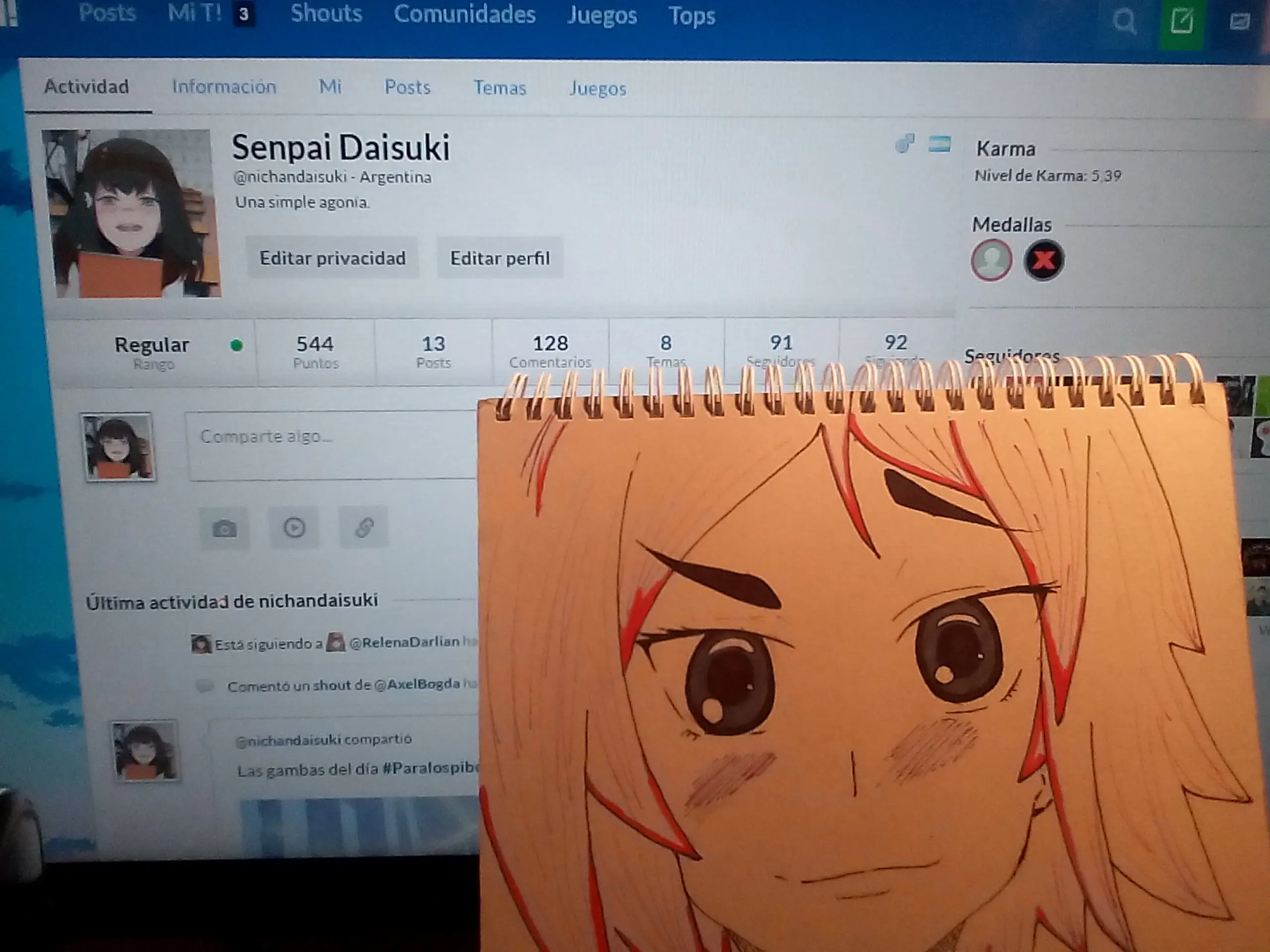Click the Medallas section heading
The width and height of the screenshot is (1270, 952).
[1012, 225]
